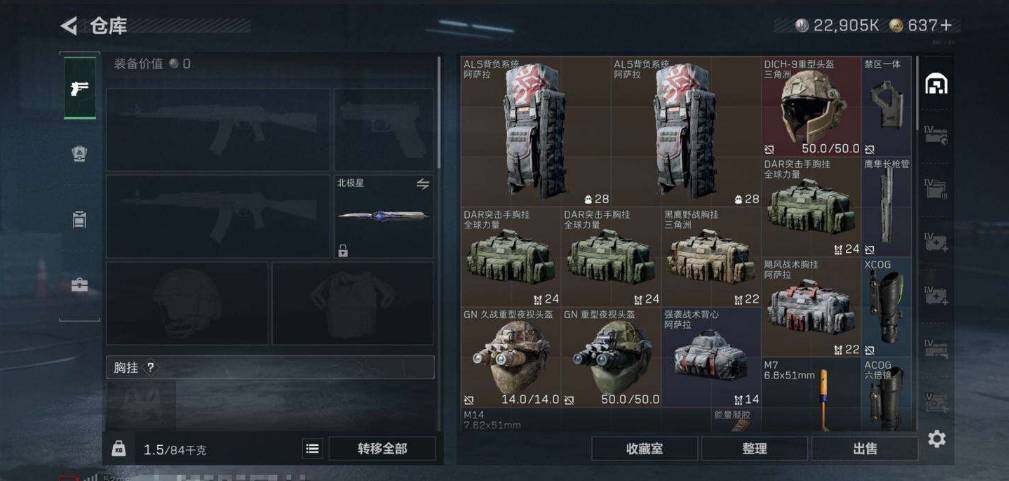Viewport: 1009px width, 481px height.
Task: Select the first ALS背负系统 backpack
Action: coord(536,131)
